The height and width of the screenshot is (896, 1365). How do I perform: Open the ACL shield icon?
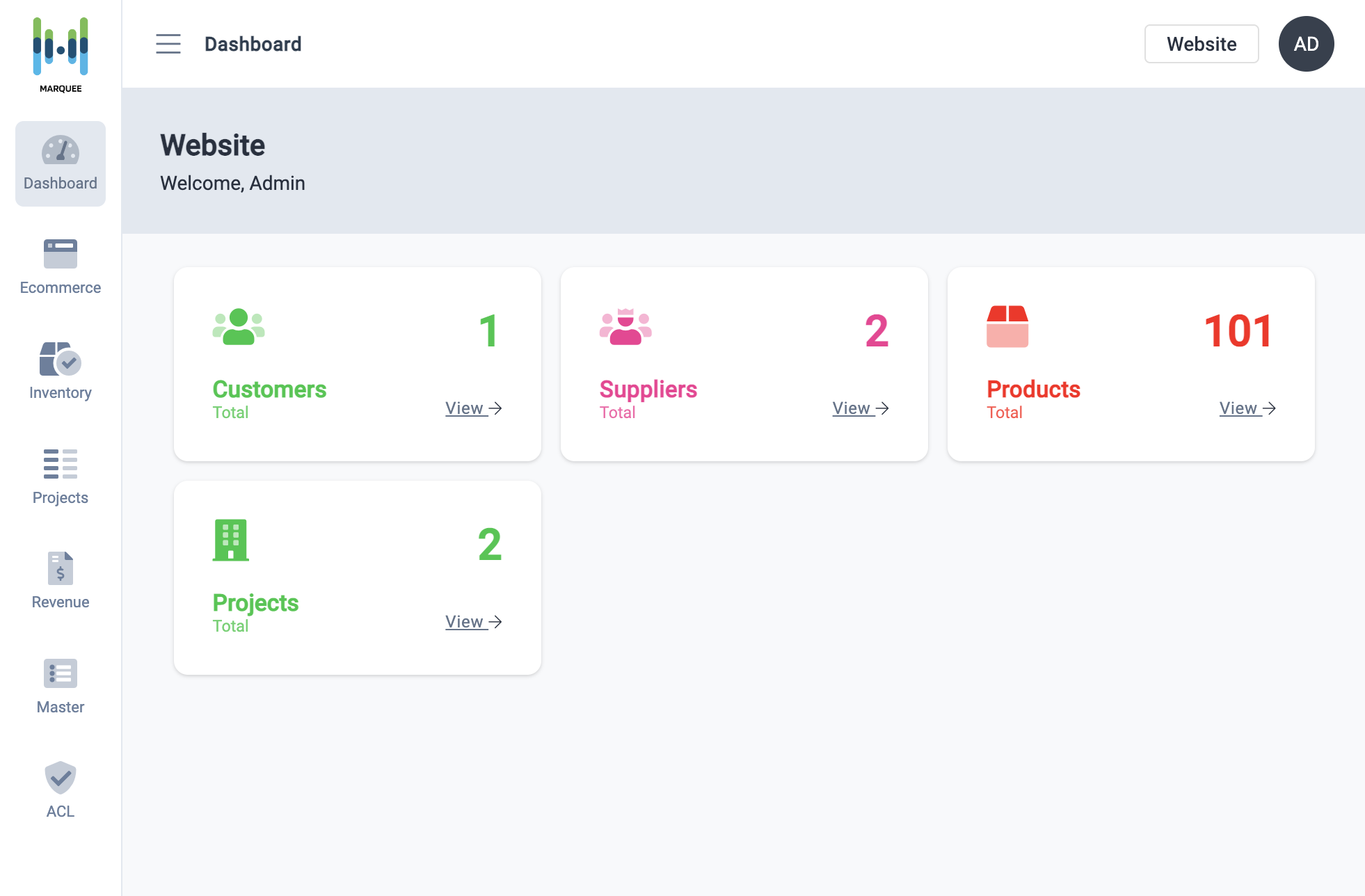(x=61, y=778)
